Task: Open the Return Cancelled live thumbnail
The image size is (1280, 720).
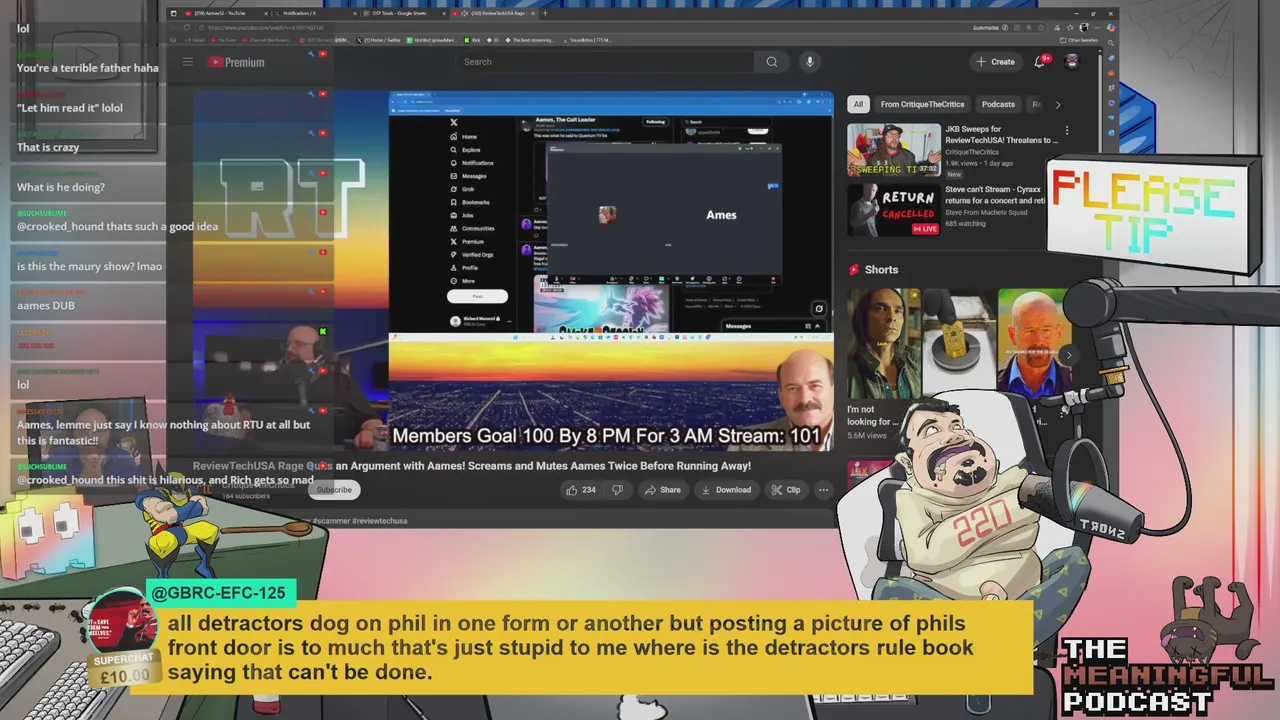Action: (x=894, y=210)
